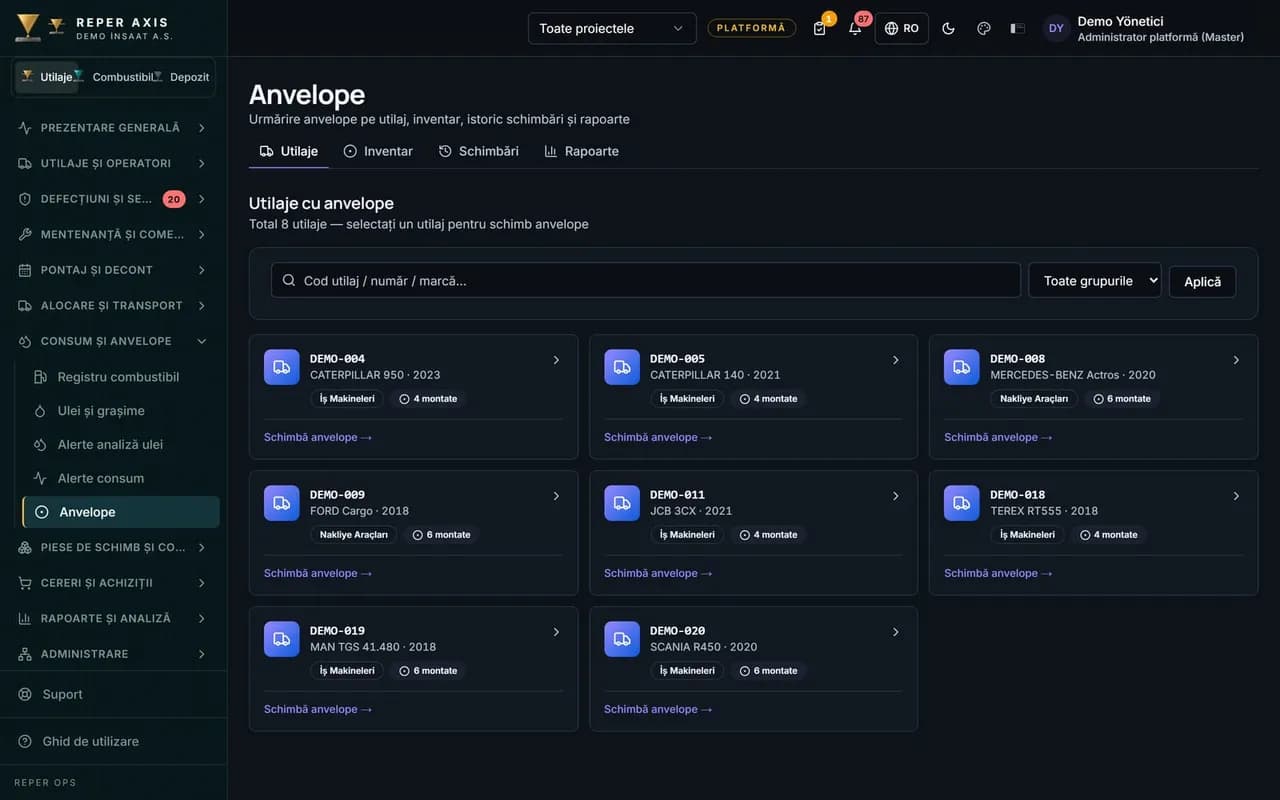Select the Anvelope item in the sidebar
1280x800 pixels.
(x=121, y=512)
